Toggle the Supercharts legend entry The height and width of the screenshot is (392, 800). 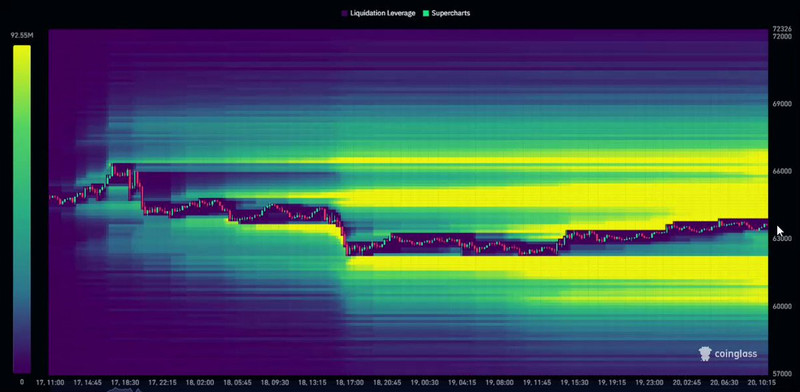point(446,13)
